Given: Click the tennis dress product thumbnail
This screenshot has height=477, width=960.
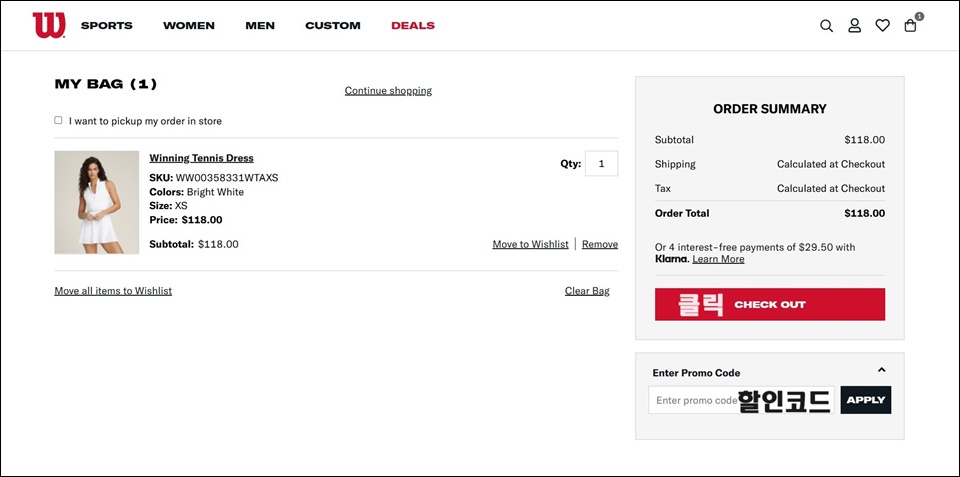Looking at the screenshot, I should pyautogui.click(x=97, y=202).
